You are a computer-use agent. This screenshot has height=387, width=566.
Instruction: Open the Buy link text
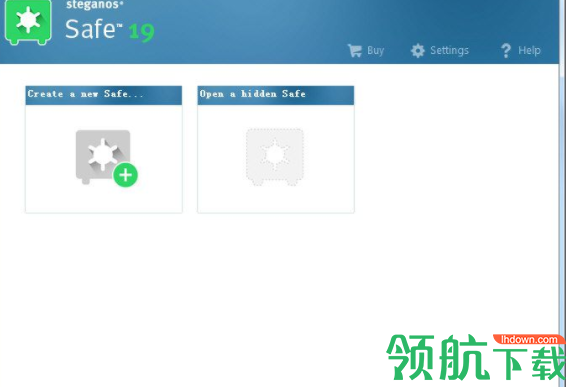(x=375, y=51)
